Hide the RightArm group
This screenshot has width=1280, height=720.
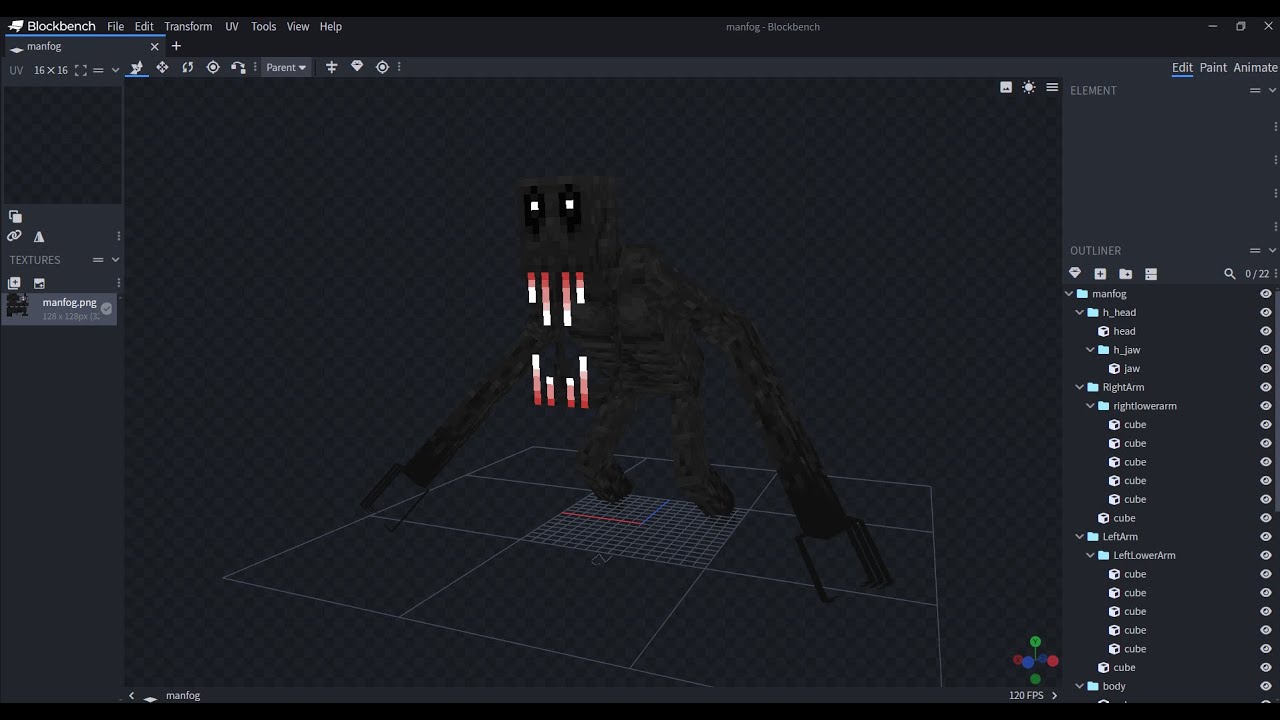pos(1266,387)
